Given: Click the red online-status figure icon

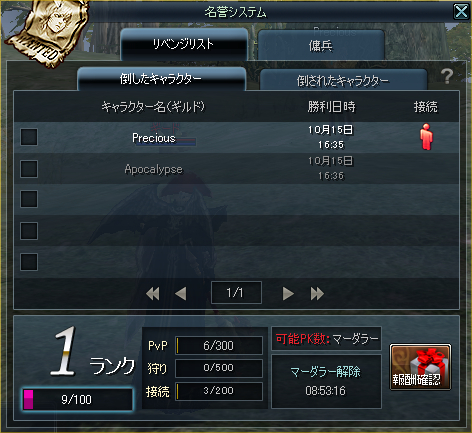Looking at the screenshot, I should (x=426, y=137).
